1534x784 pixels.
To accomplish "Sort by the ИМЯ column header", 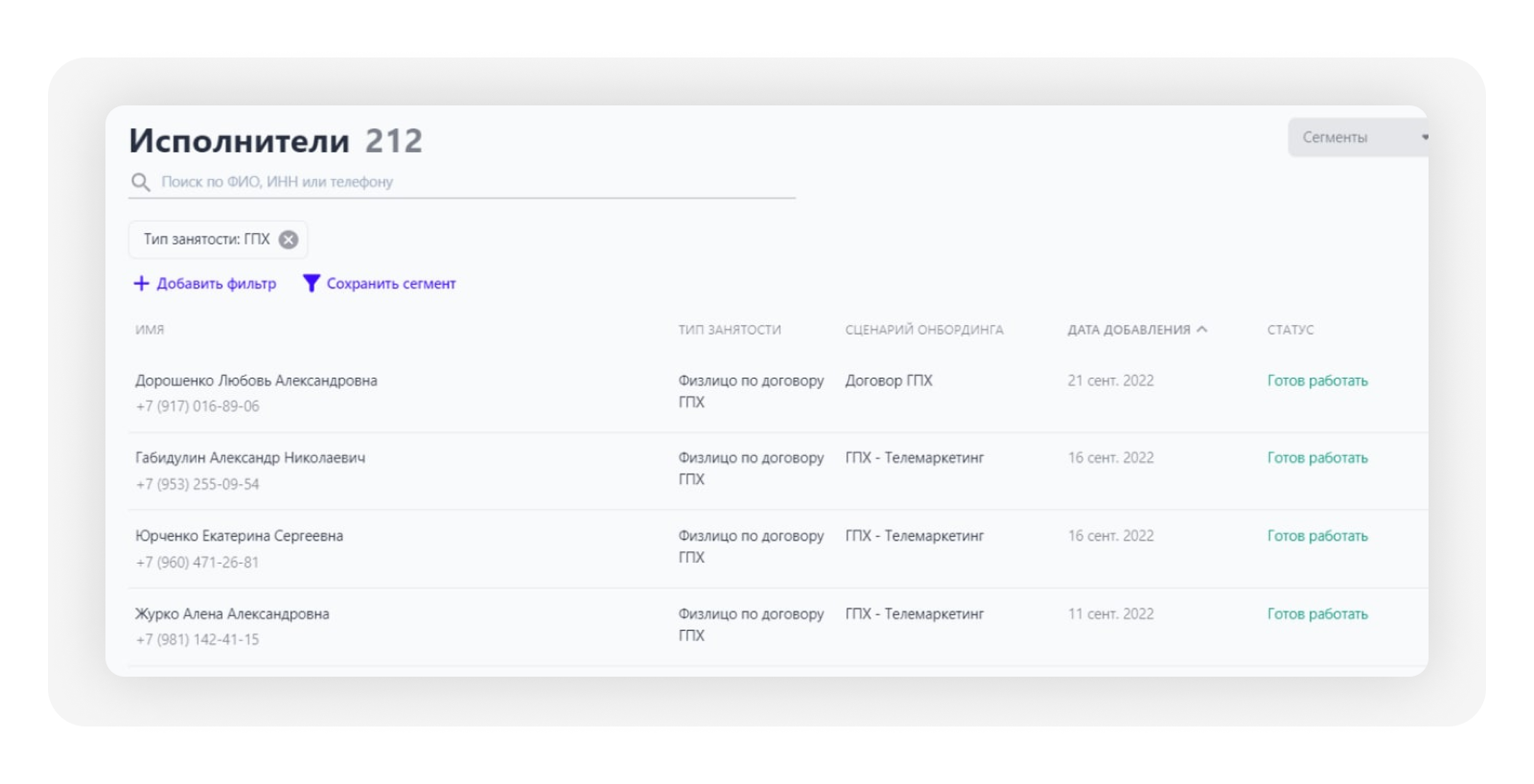I will (150, 330).
